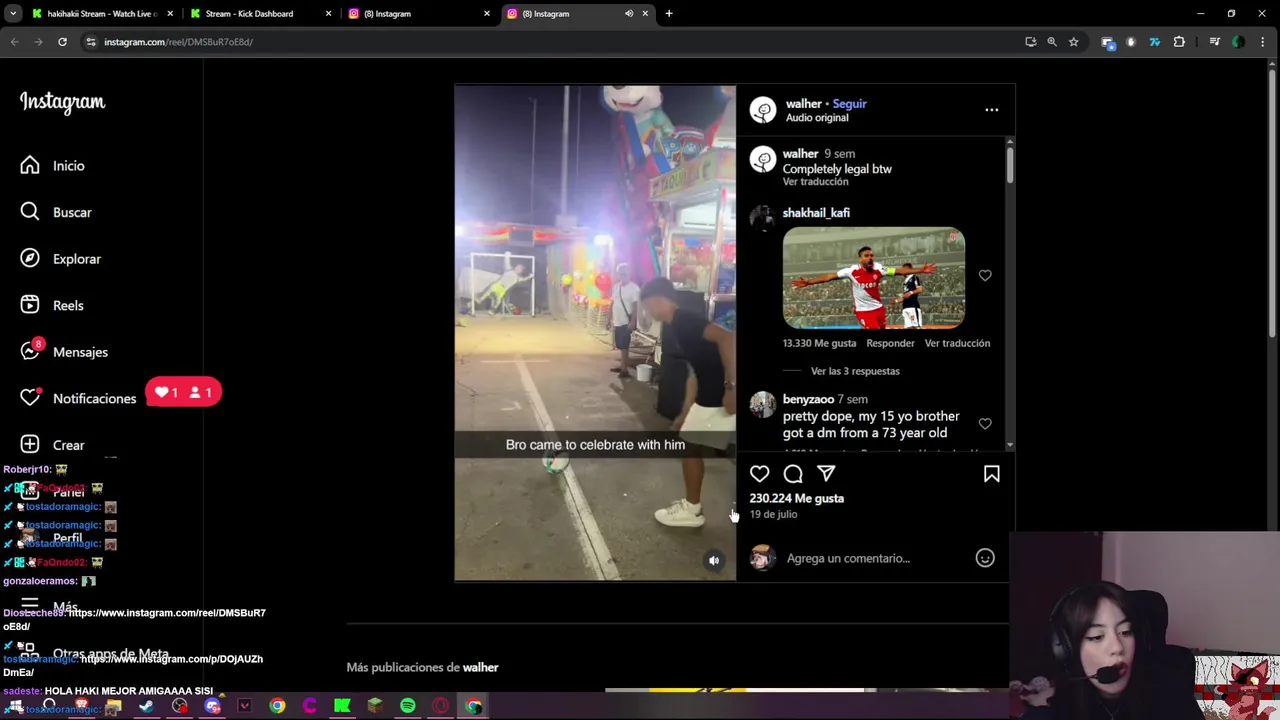Screen dimensions: 1280x720
Task: Open Mensajes icon with 8 badge
Action: coord(30,352)
